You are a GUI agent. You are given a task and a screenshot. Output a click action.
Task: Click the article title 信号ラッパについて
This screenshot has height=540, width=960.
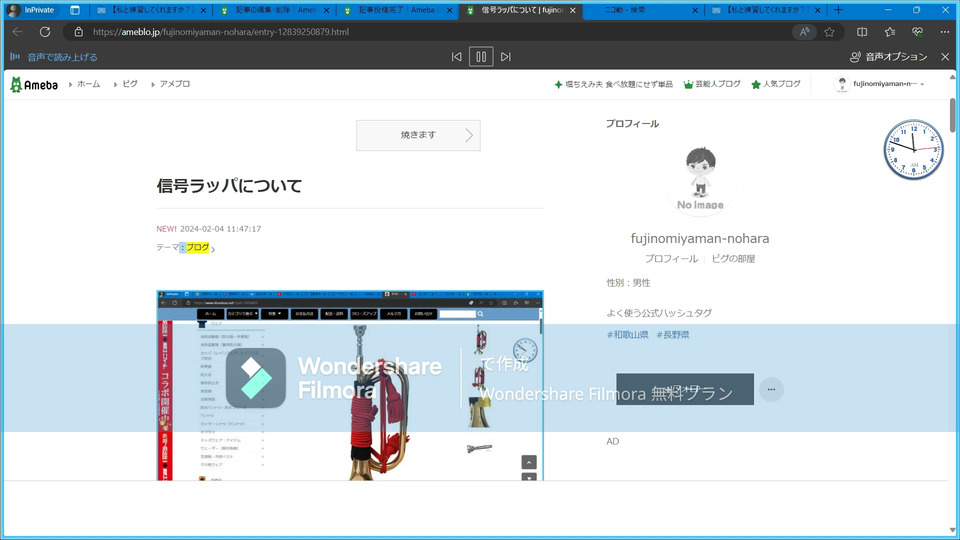click(229, 186)
